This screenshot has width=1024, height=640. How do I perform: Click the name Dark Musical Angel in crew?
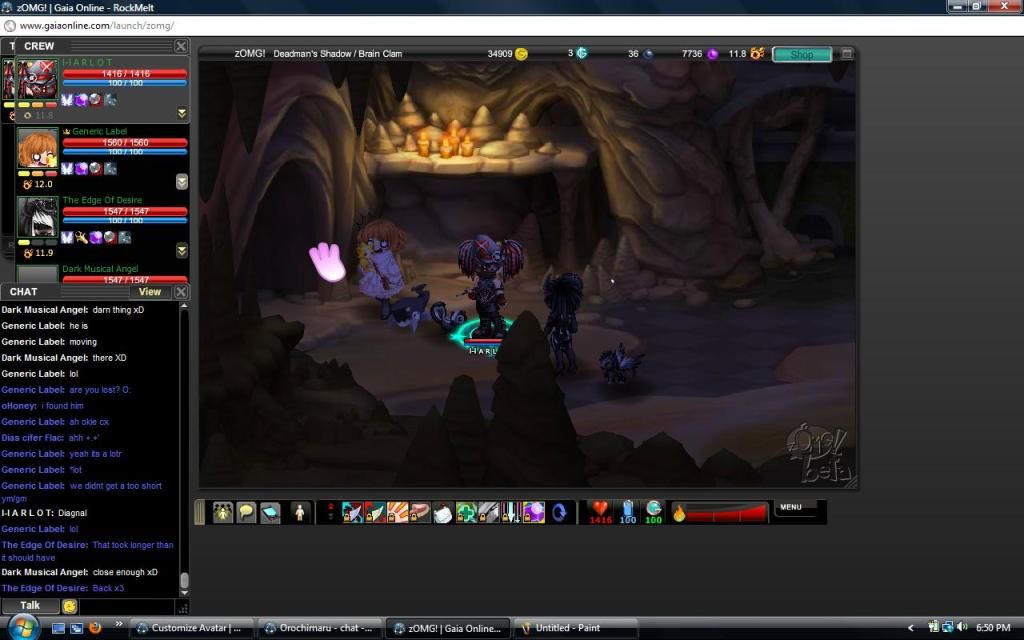pos(100,268)
